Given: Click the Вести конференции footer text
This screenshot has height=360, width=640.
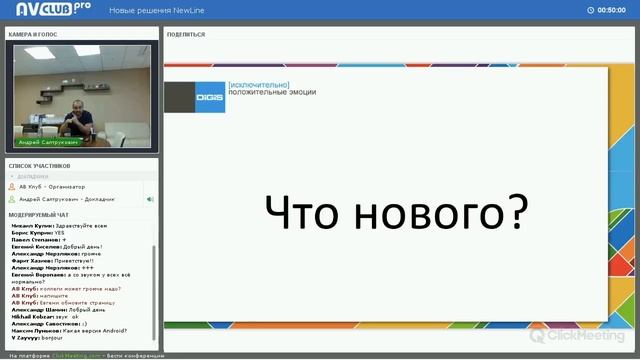Looking at the screenshot, I should click(x=136, y=356).
